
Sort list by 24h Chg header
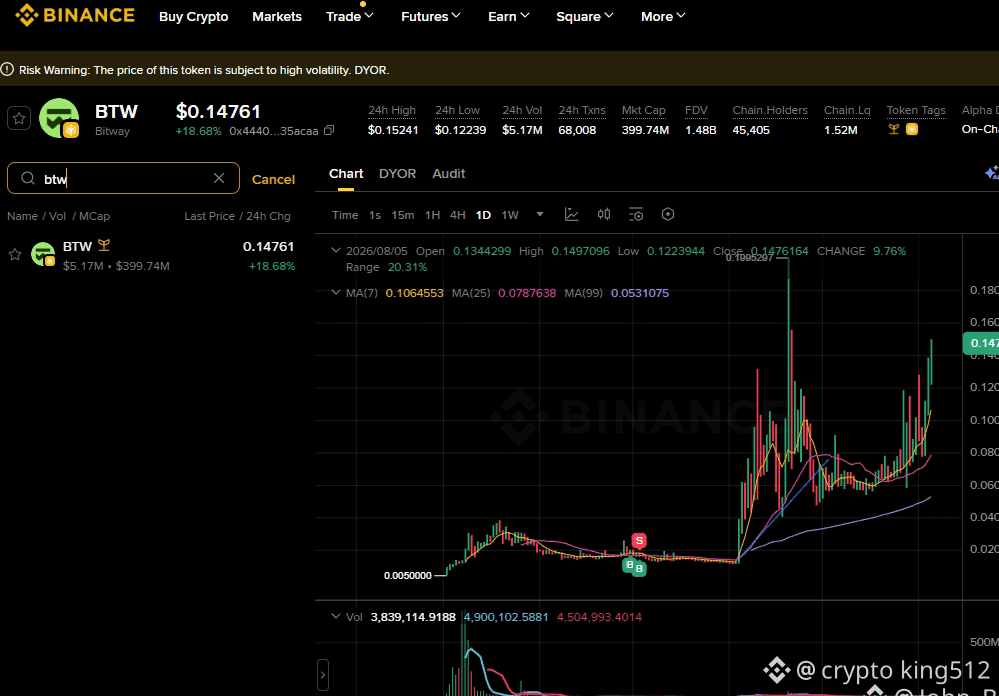[268, 216]
